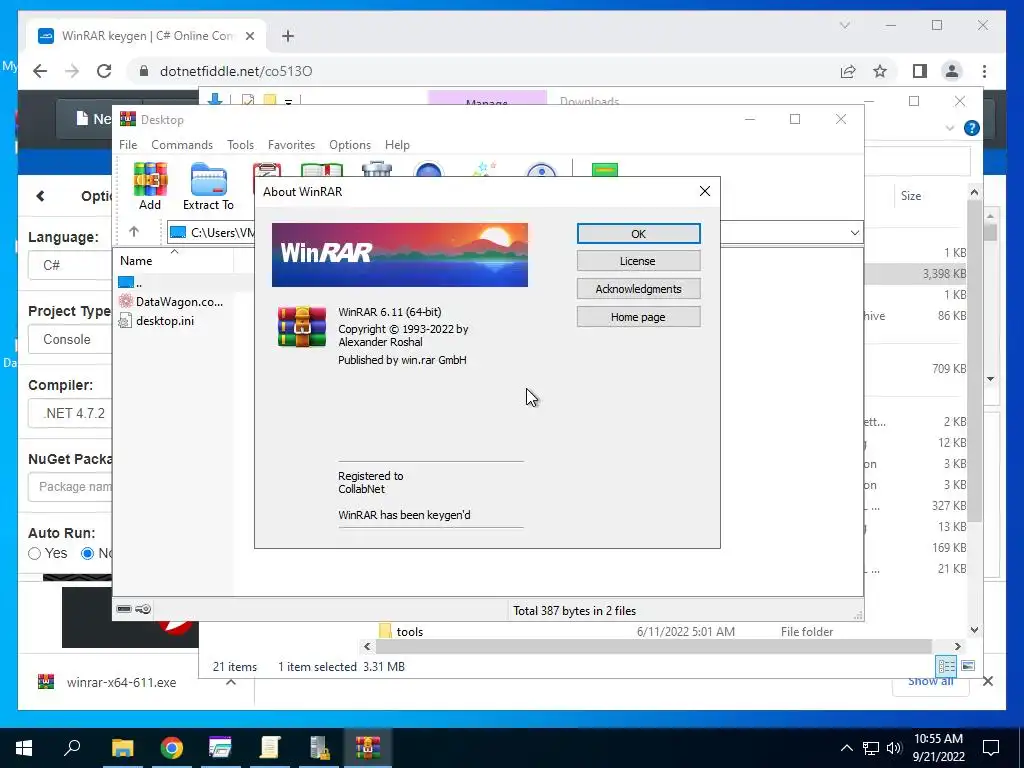
Task: Open the Favorites menu
Action: (291, 144)
